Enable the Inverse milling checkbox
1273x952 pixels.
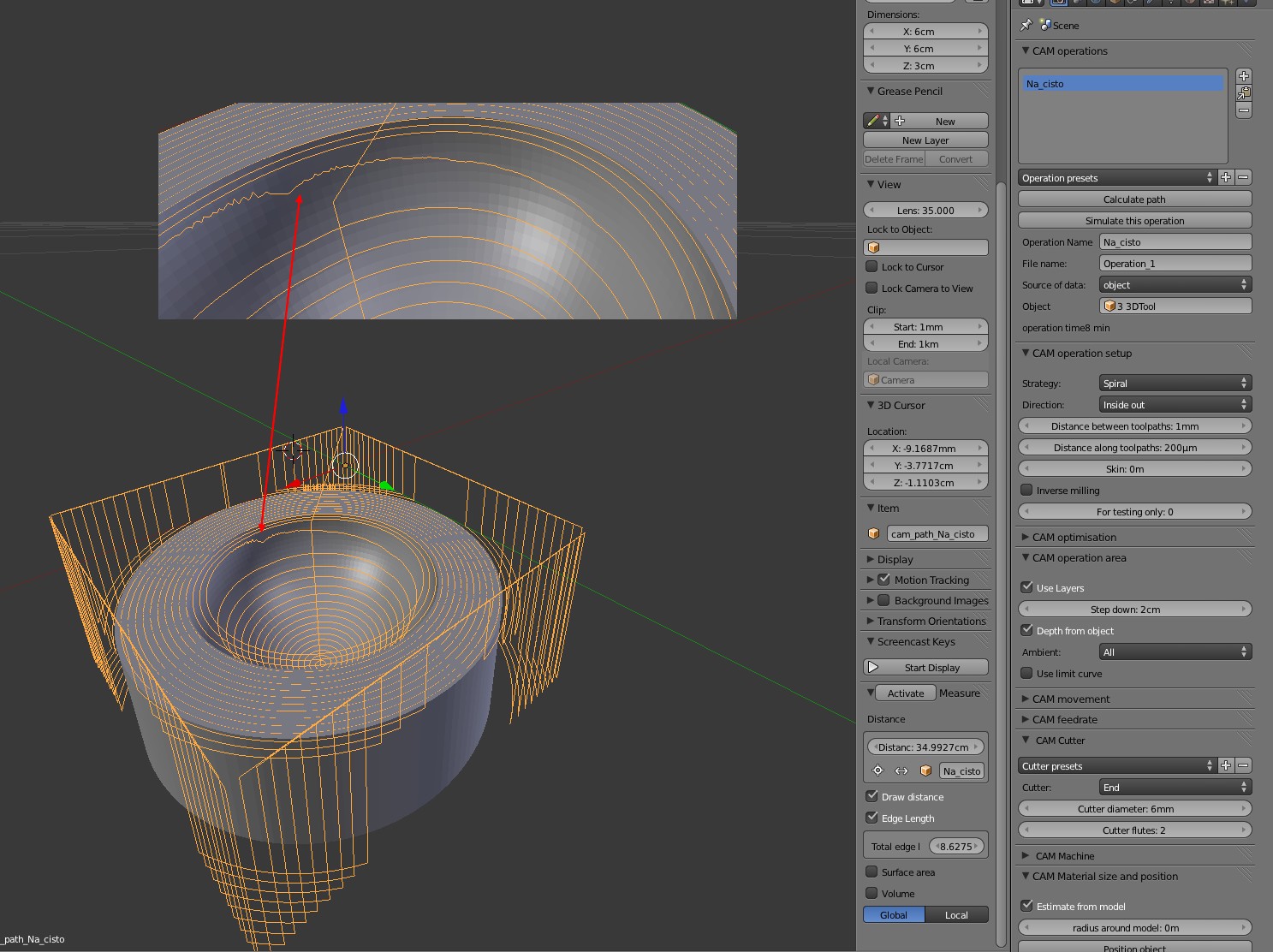coord(1026,490)
